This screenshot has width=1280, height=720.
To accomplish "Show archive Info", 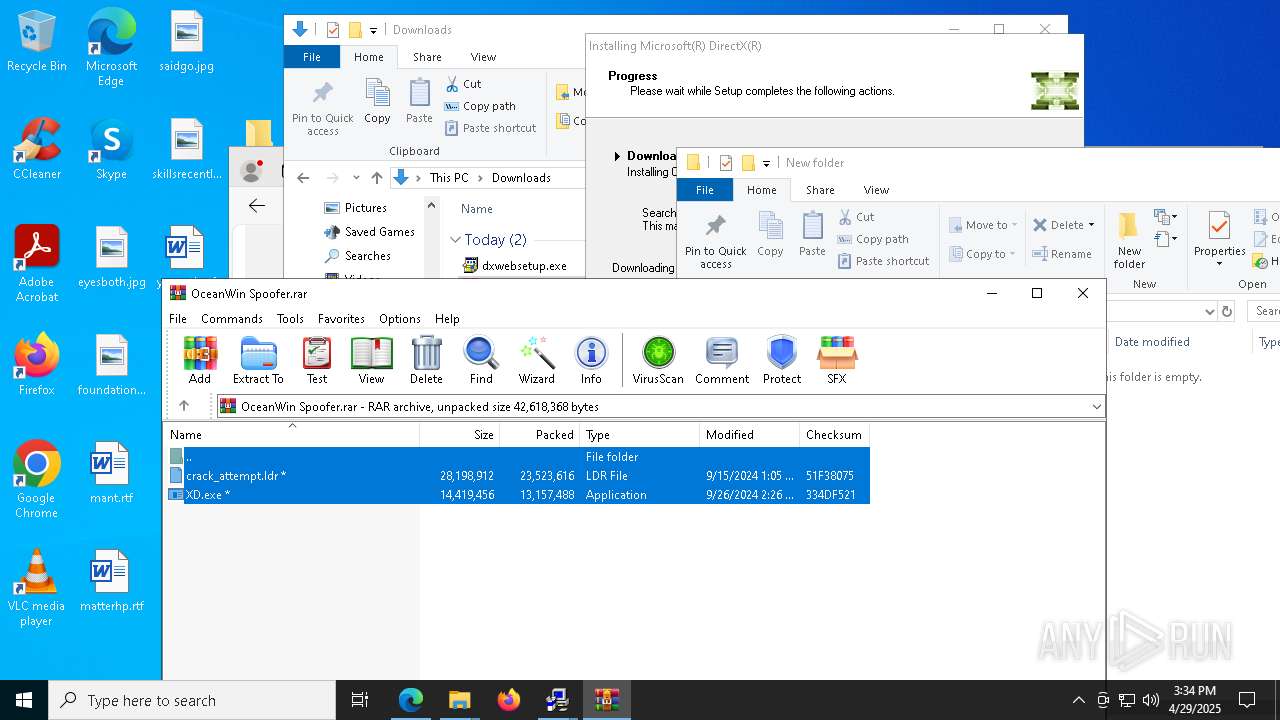I will 591,360.
